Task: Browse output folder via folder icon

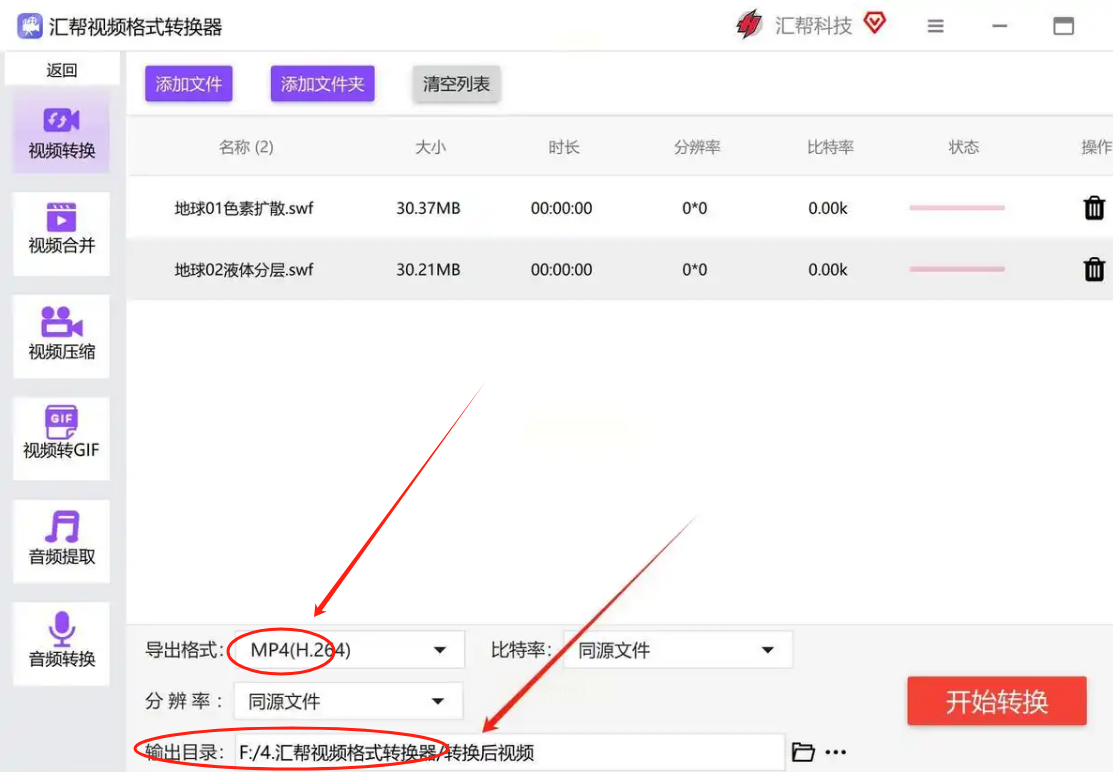Action: pos(803,752)
